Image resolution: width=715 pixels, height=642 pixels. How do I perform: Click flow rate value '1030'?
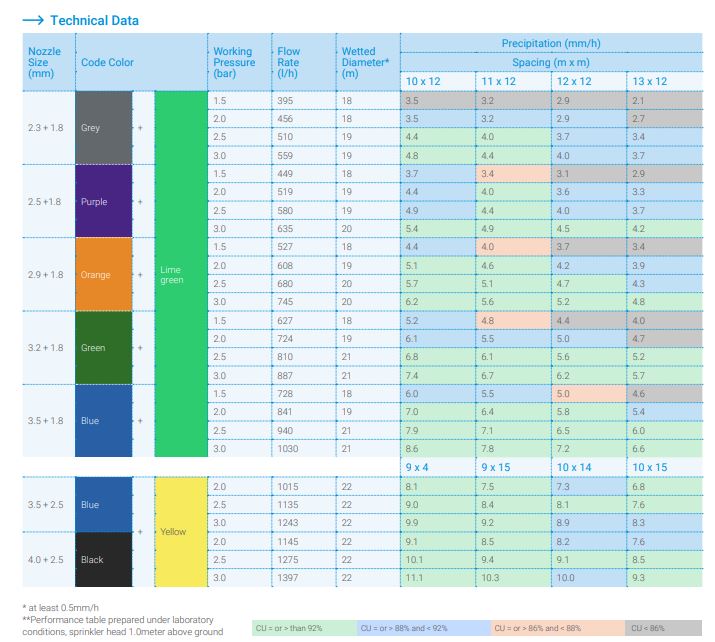coord(288,449)
